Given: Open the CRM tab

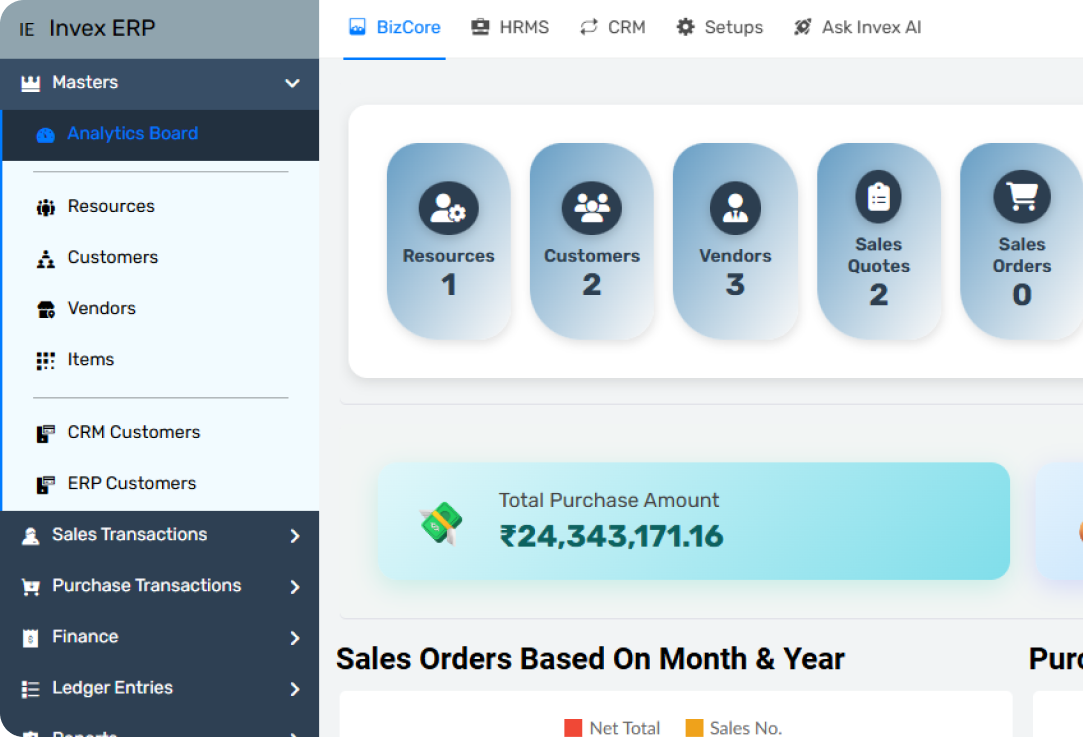Looking at the screenshot, I should click(612, 27).
